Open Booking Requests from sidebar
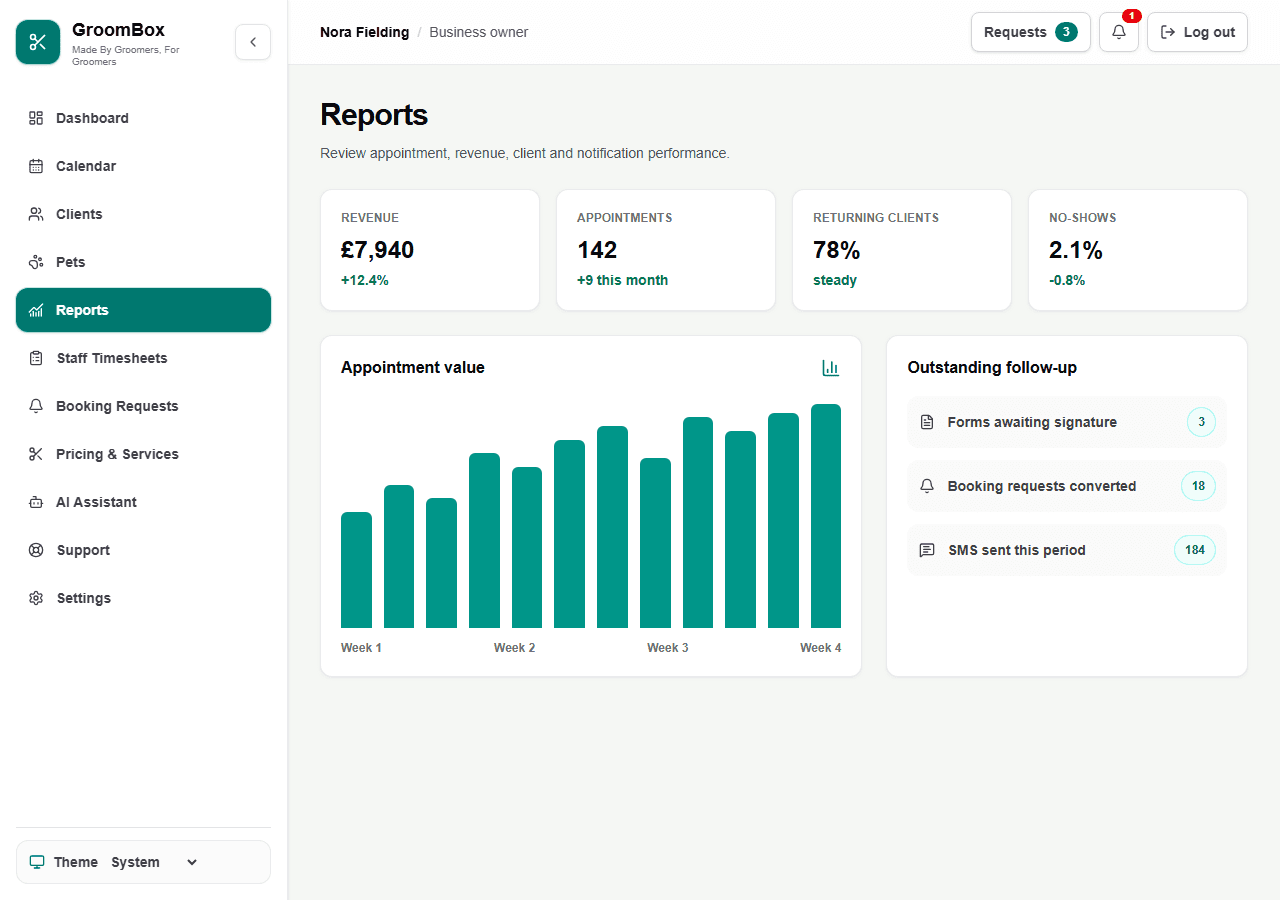 143,406
